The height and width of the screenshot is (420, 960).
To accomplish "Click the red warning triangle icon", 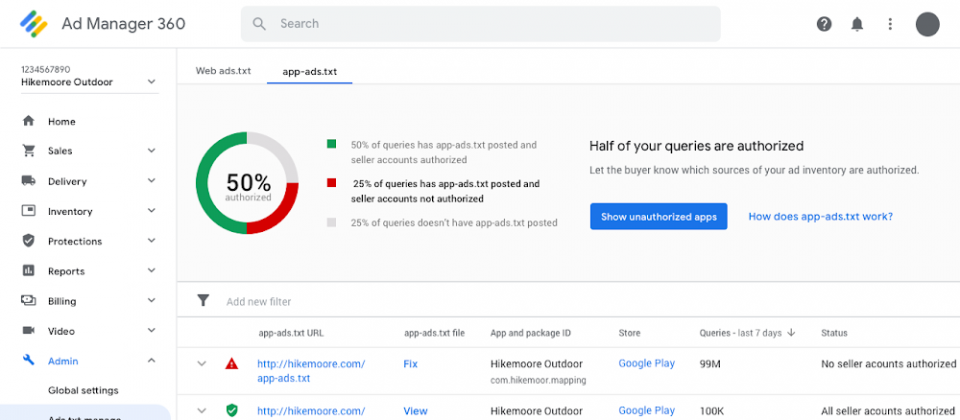I will click(x=231, y=364).
